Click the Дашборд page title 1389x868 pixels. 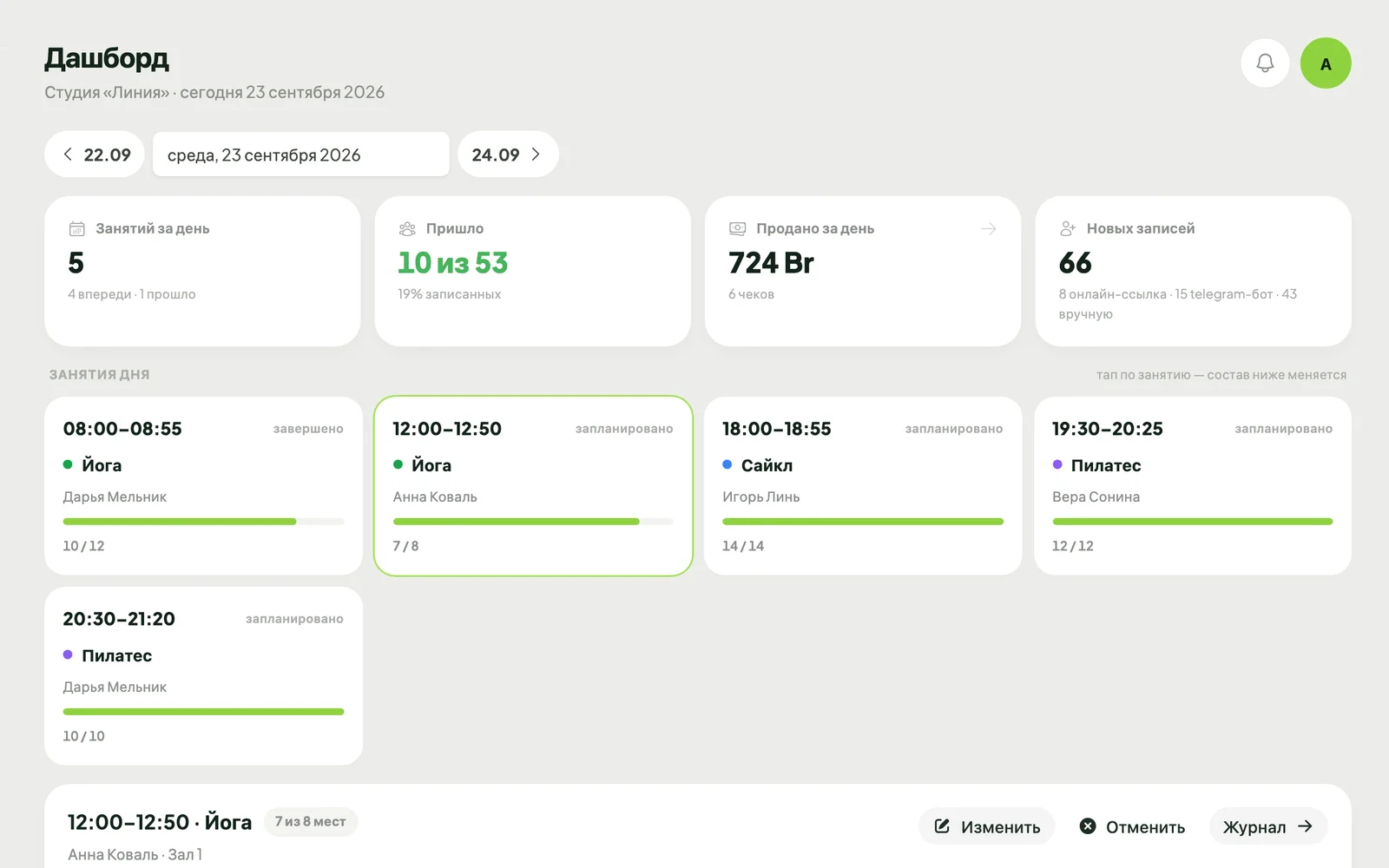point(107,58)
